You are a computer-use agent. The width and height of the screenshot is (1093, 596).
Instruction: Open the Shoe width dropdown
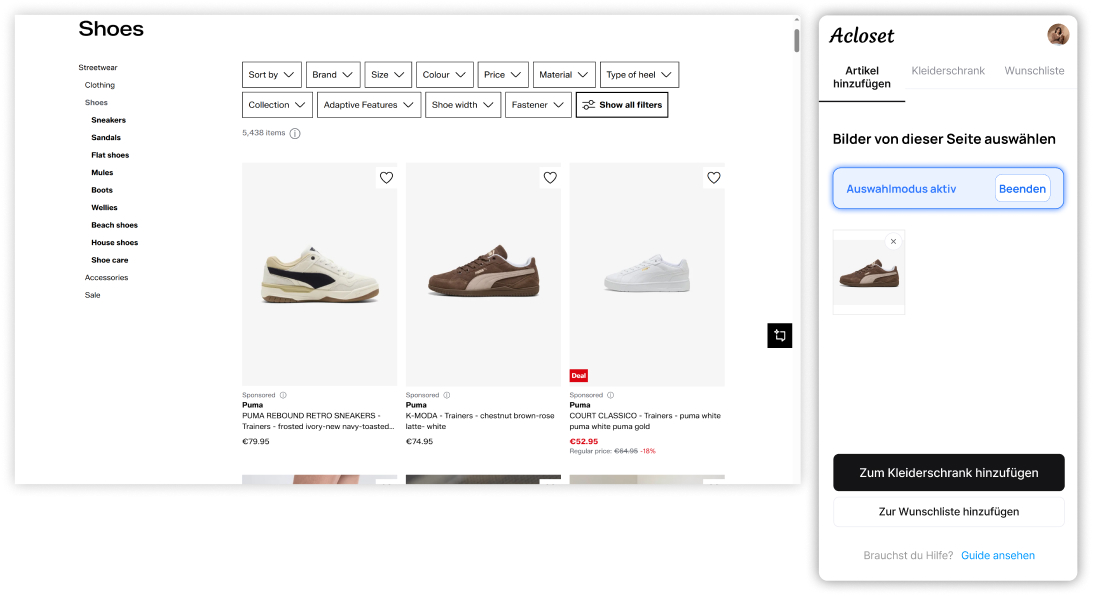(x=463, y=105)
